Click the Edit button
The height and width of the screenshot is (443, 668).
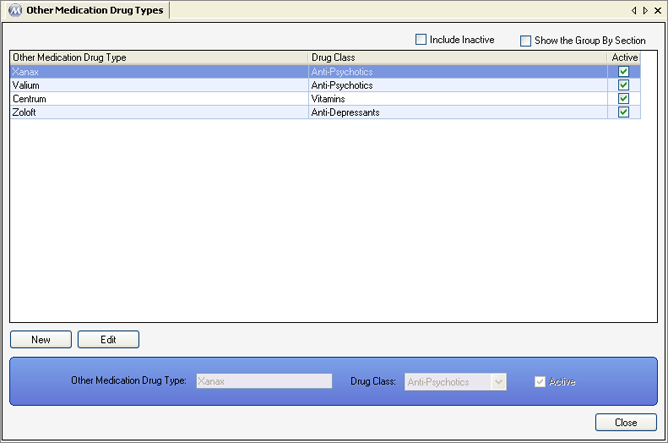pos(108,339)
